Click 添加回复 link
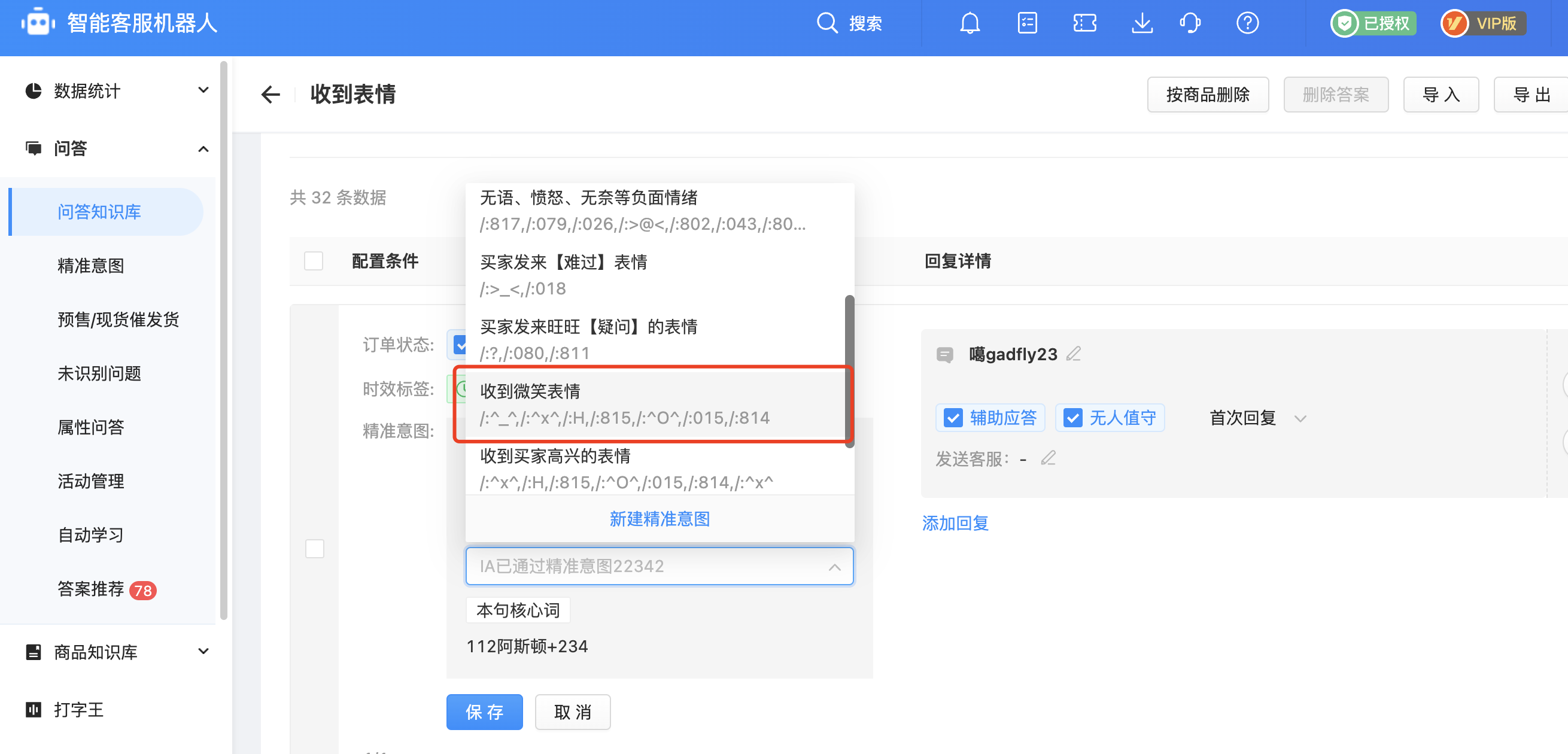This screenshot has width=1568, height=754. (955, 523)
